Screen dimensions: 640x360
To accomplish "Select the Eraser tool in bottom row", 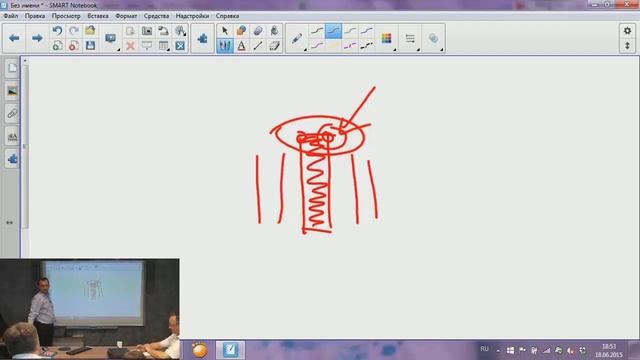I will pyautogui.click(x=274, y=45).
